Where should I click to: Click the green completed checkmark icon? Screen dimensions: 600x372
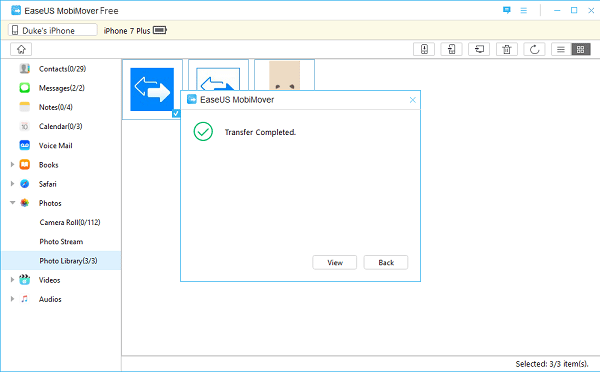(x=203, y=132)
